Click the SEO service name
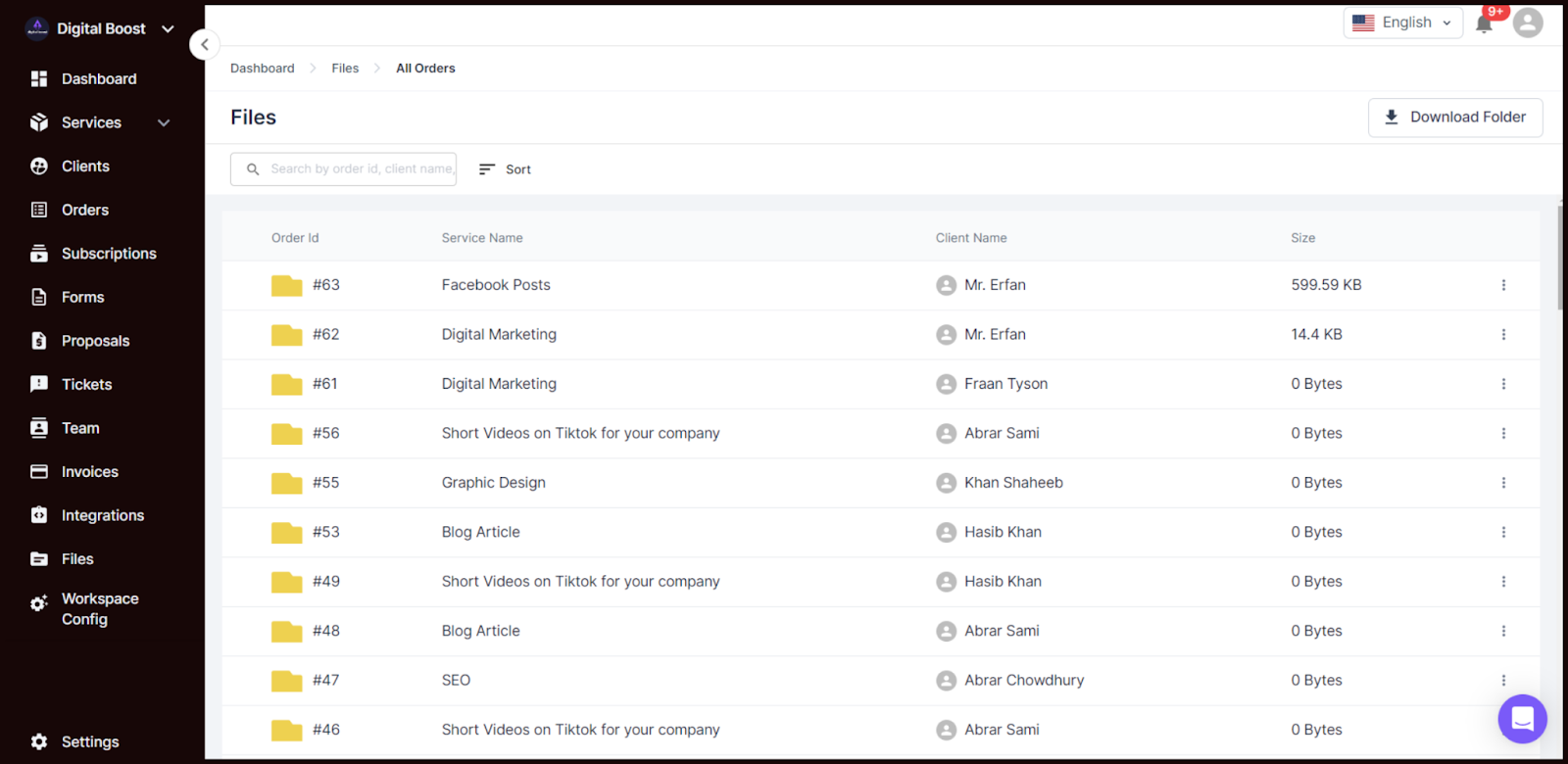This screenshot has height=764, width=1568. (x=456, y=681)
